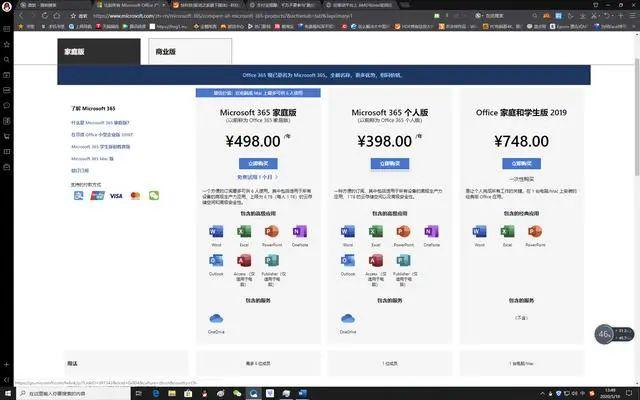Click the browser address bar URL
This screenshot has width=640, height=400.
[x=222, y=16]
